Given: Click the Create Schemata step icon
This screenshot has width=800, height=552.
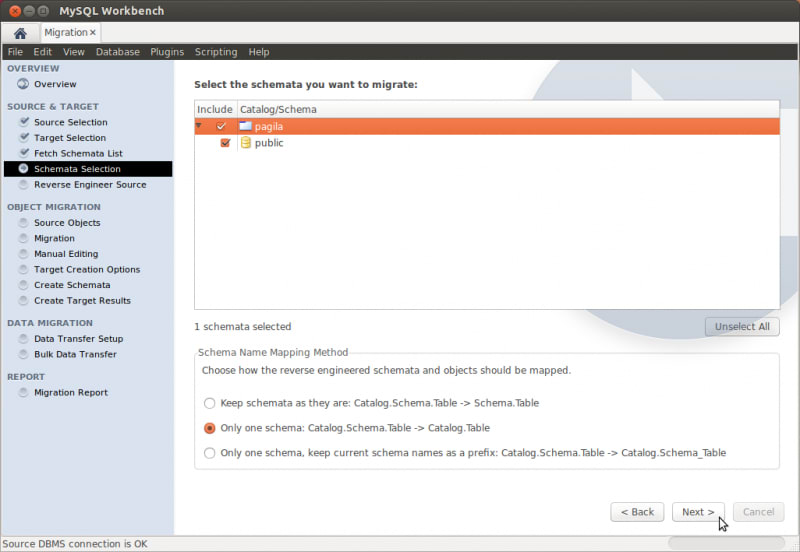Looking at the screenshot, I should 23,285.
